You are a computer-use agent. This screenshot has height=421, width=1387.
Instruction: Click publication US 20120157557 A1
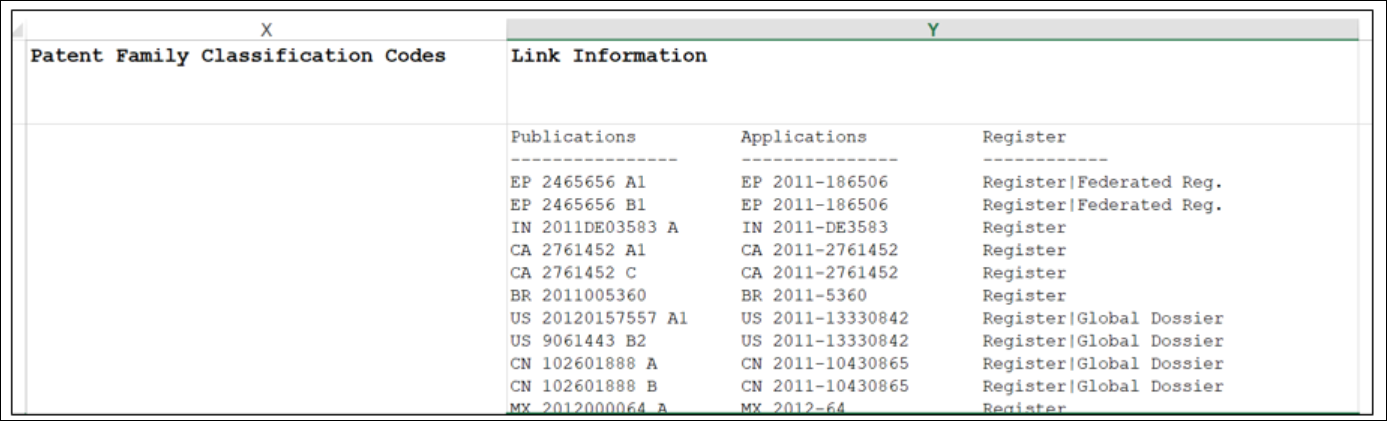[599, 319]
